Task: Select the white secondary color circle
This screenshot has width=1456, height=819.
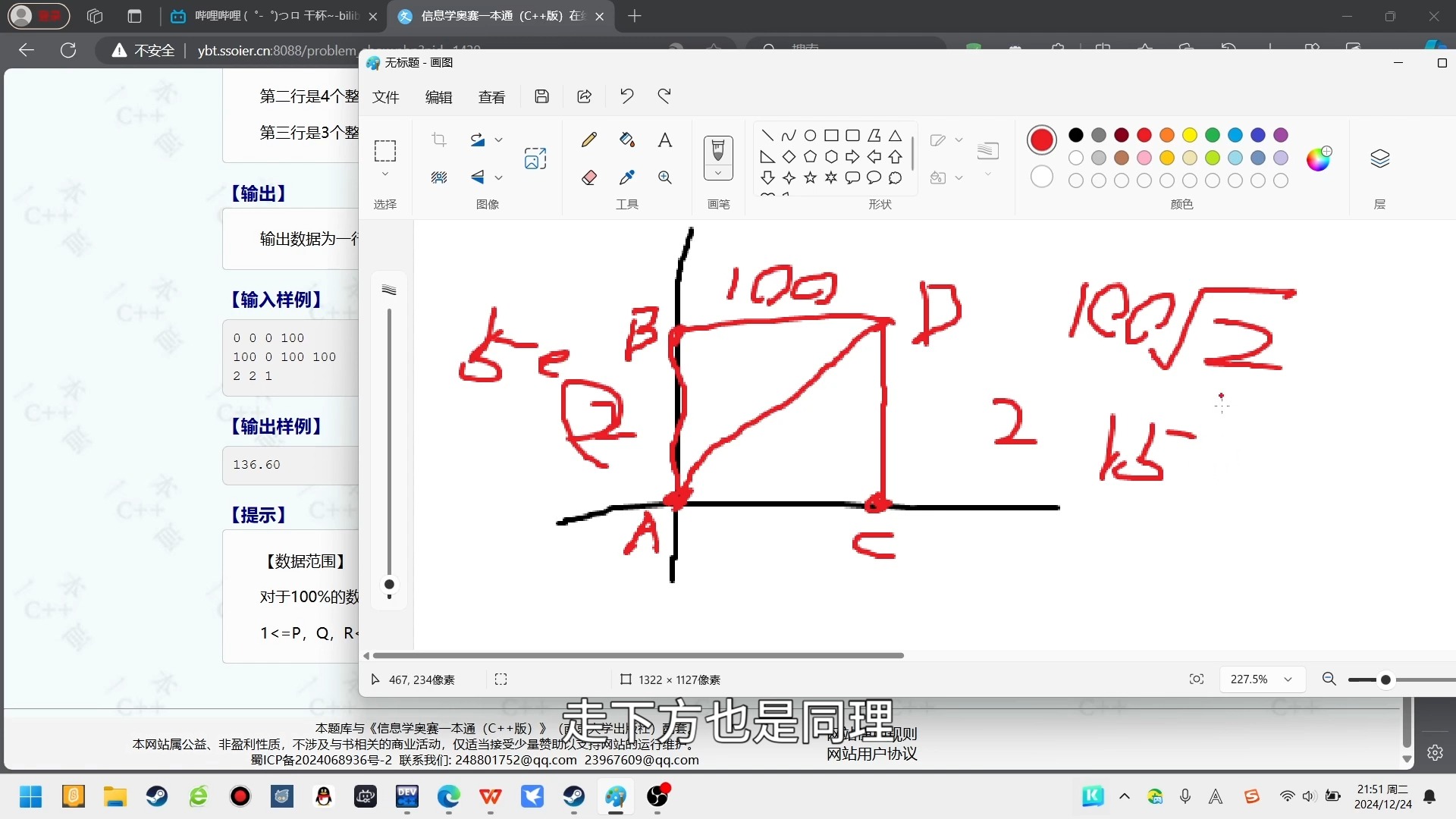Action: pyautogui.click(x=1042, y=177)
